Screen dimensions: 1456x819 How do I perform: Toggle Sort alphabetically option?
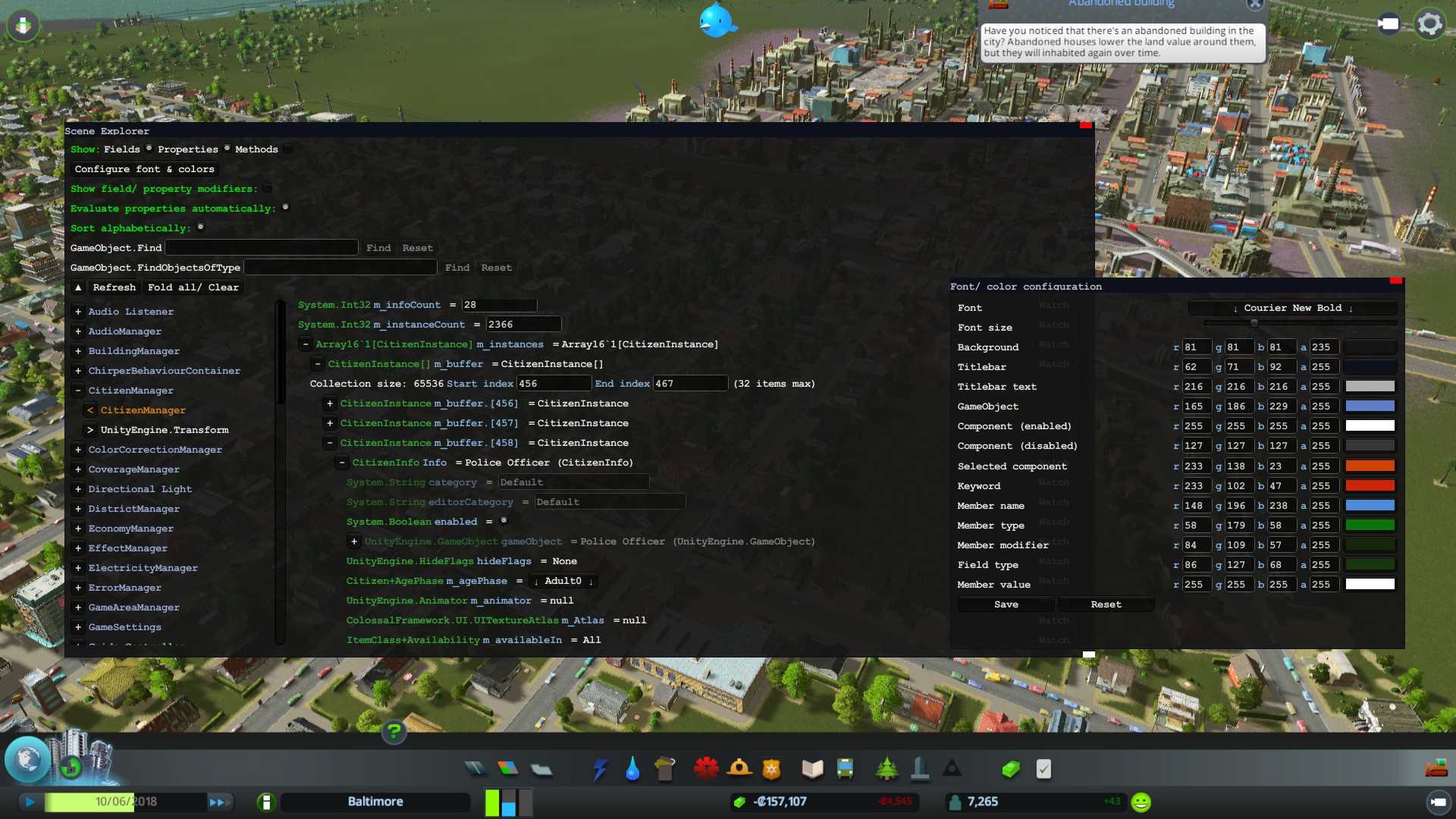point(201,227)
